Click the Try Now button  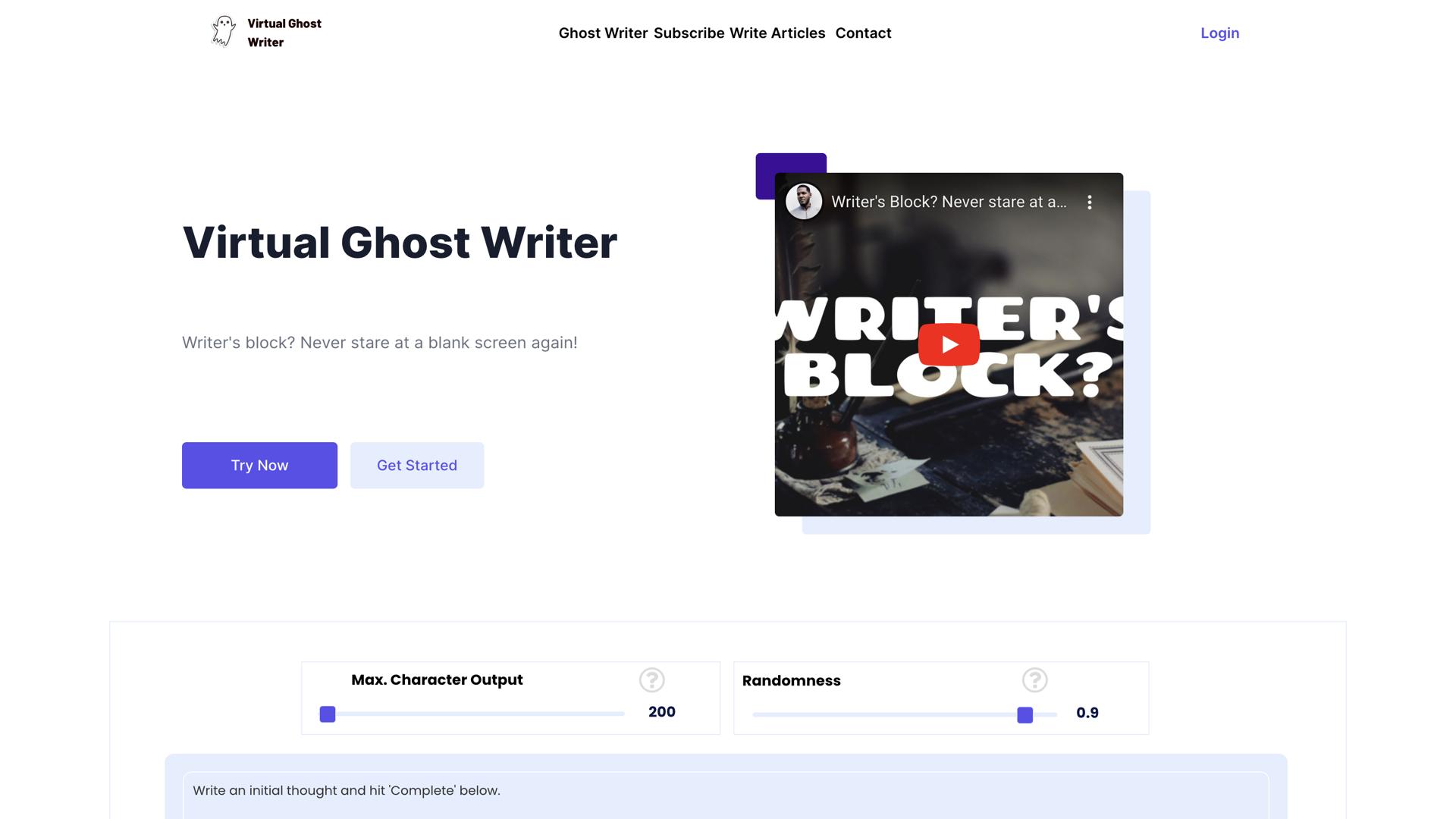(259, 465)
